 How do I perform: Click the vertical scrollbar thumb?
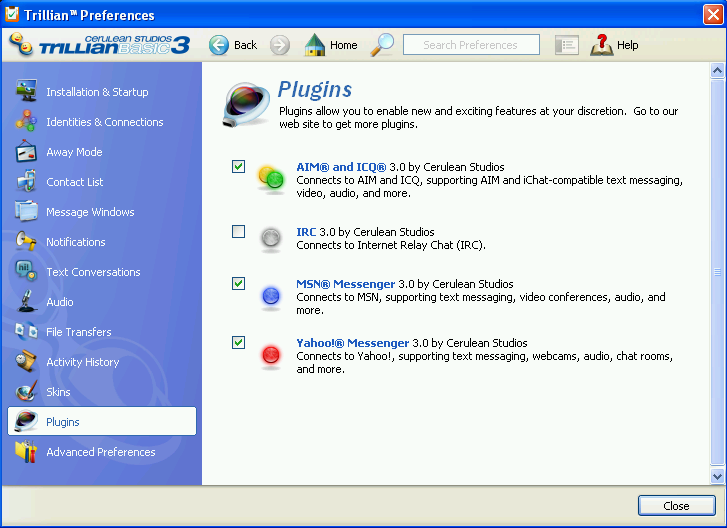(x=717, y=272)
